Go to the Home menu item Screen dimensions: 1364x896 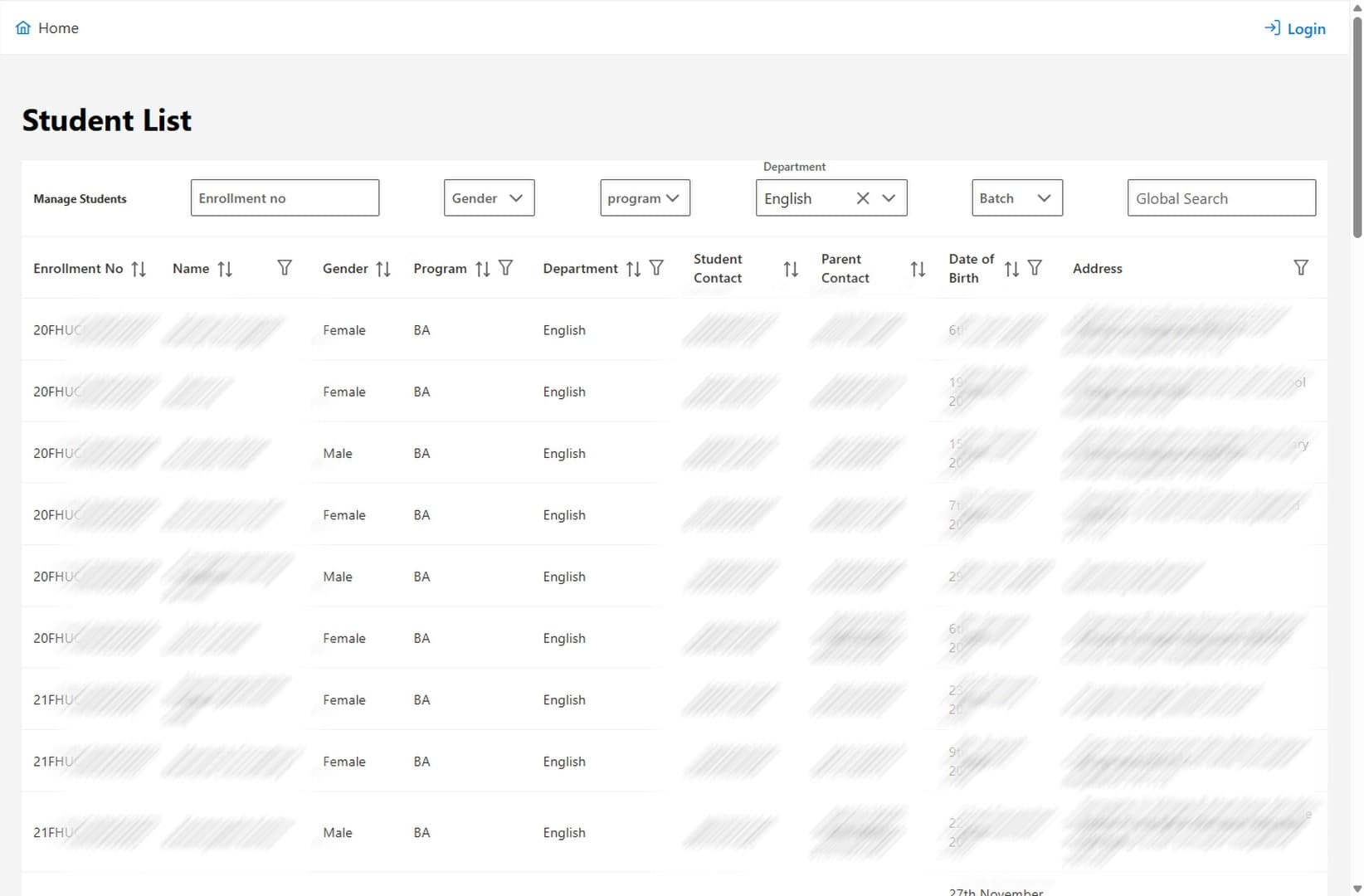click(x=58, y=27)
